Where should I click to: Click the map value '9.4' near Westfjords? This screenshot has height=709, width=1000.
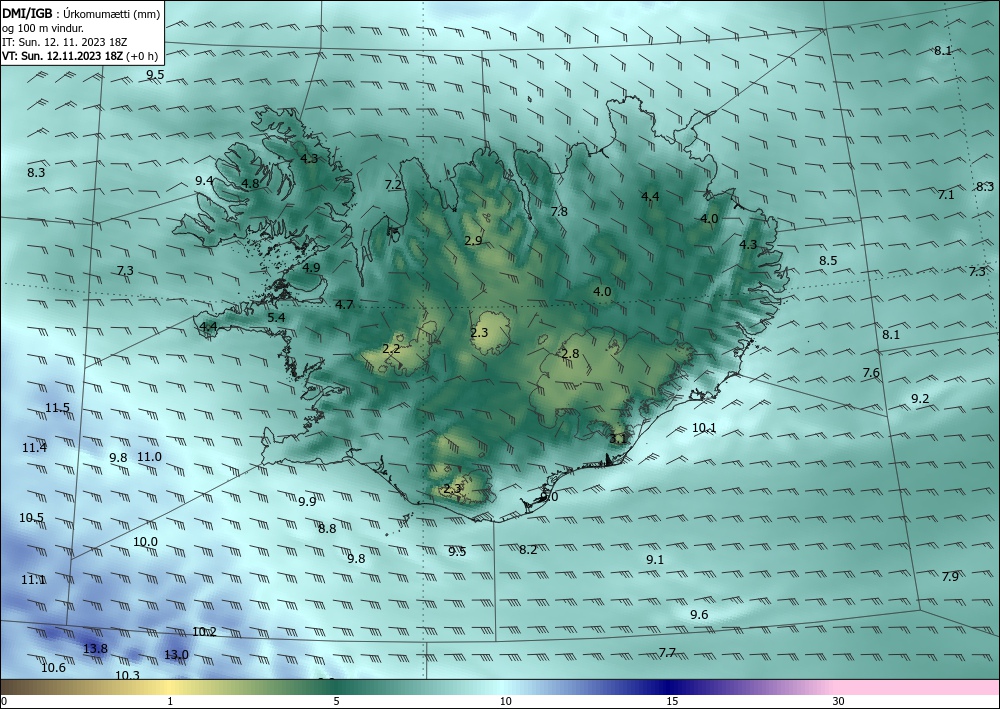[x=204, y=180]
